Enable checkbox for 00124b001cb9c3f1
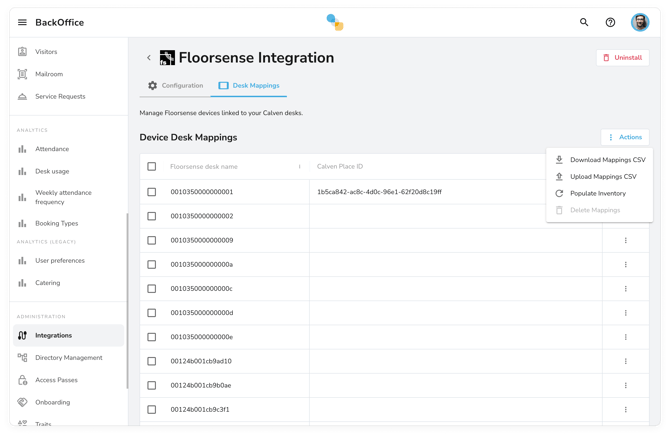Image resolution: width=670 pixels, height=437 pixels. pyautogui.click(x=152, y=410)
